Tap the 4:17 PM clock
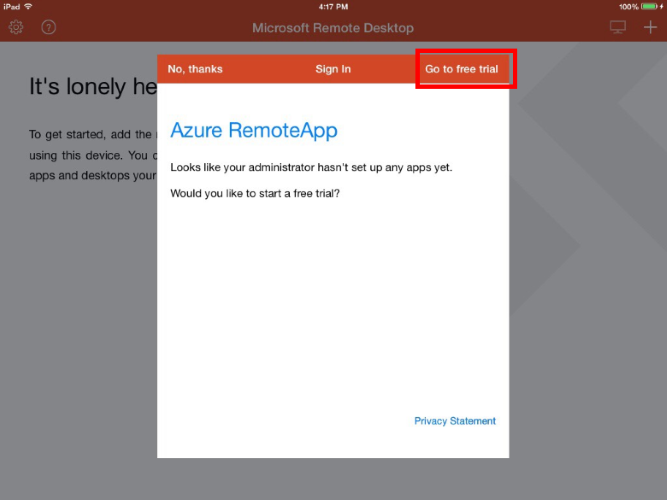 [334, 6]
